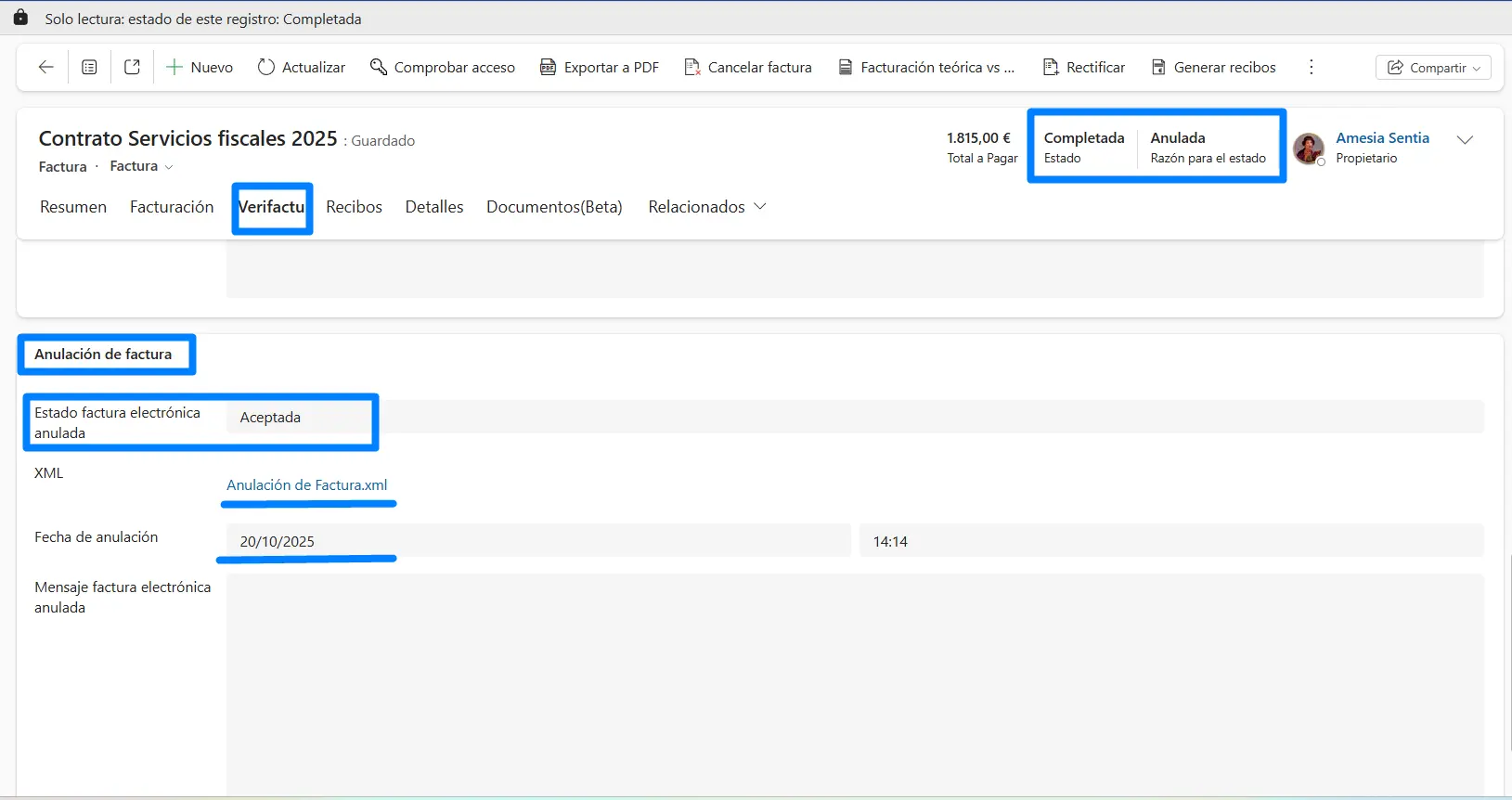Open the Anulación de Factura.xml link
Viewport: 1512px width, 800px height.
306,484
